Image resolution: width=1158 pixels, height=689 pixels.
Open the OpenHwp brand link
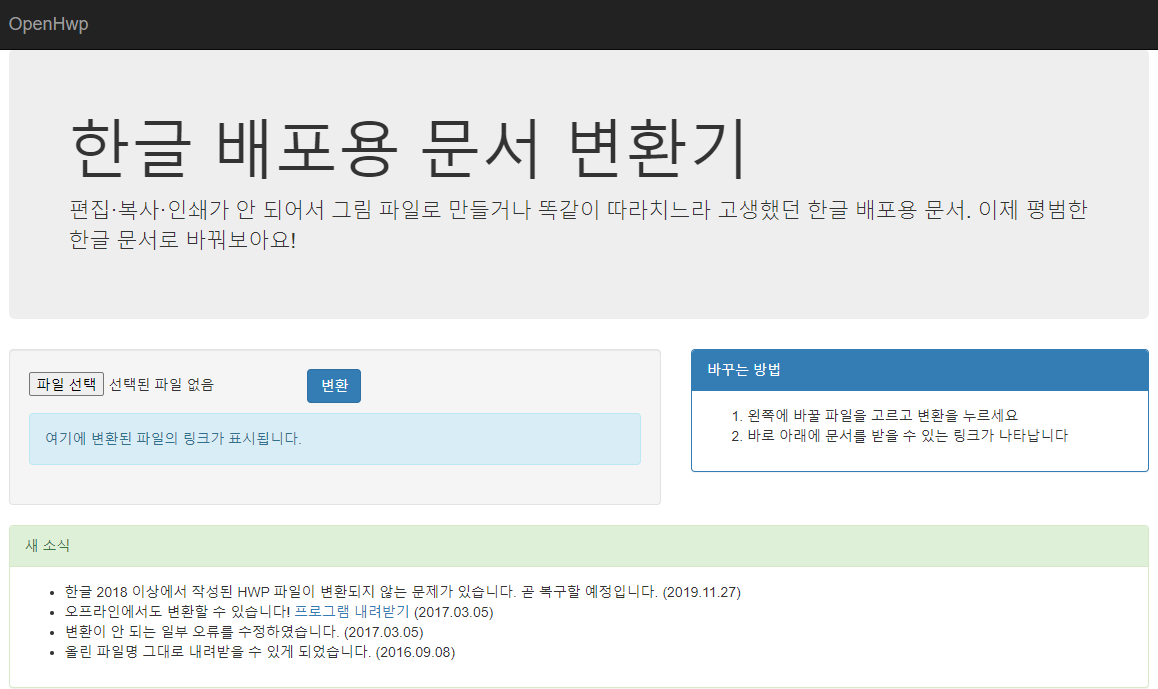[x=49, y=24]
